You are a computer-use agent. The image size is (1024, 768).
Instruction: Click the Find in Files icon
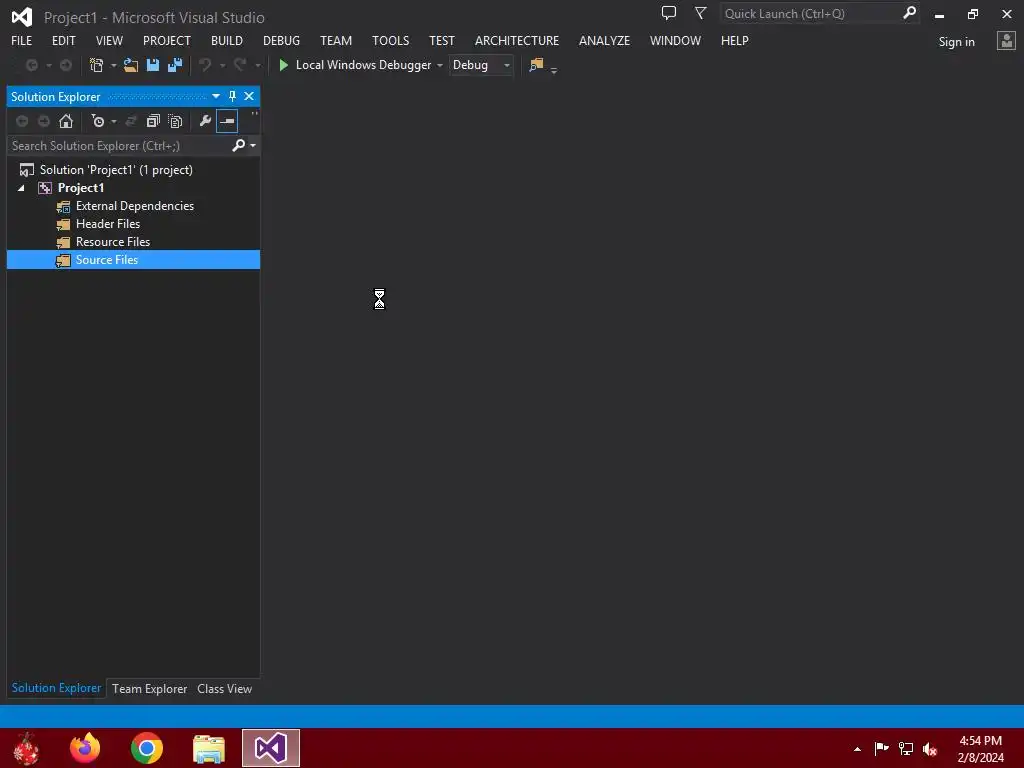(536, 65)
